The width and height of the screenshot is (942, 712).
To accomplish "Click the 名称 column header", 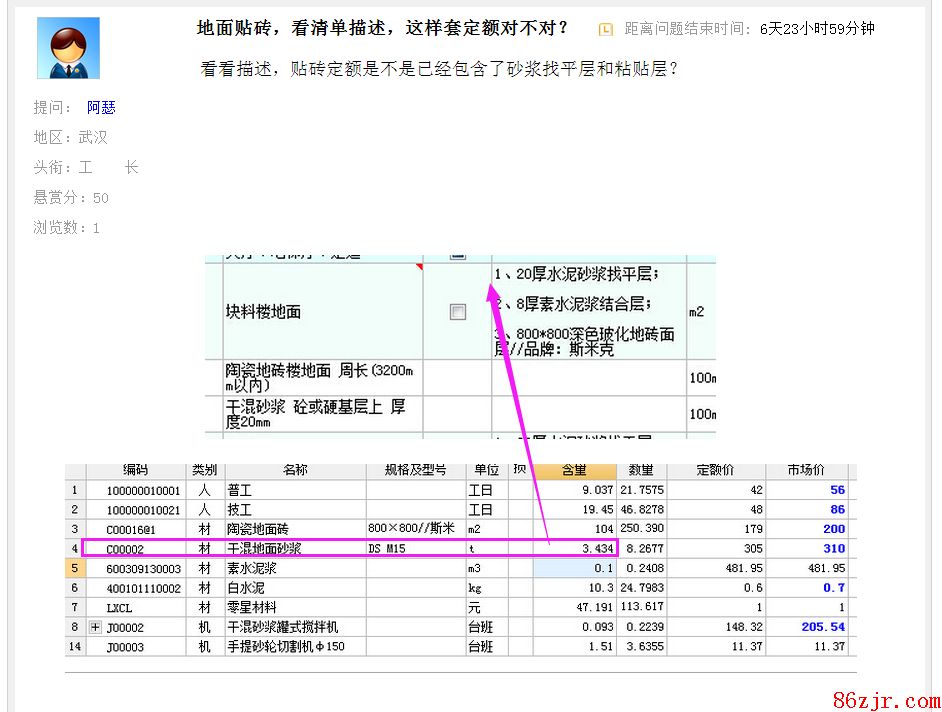I will tap(295, 470).
